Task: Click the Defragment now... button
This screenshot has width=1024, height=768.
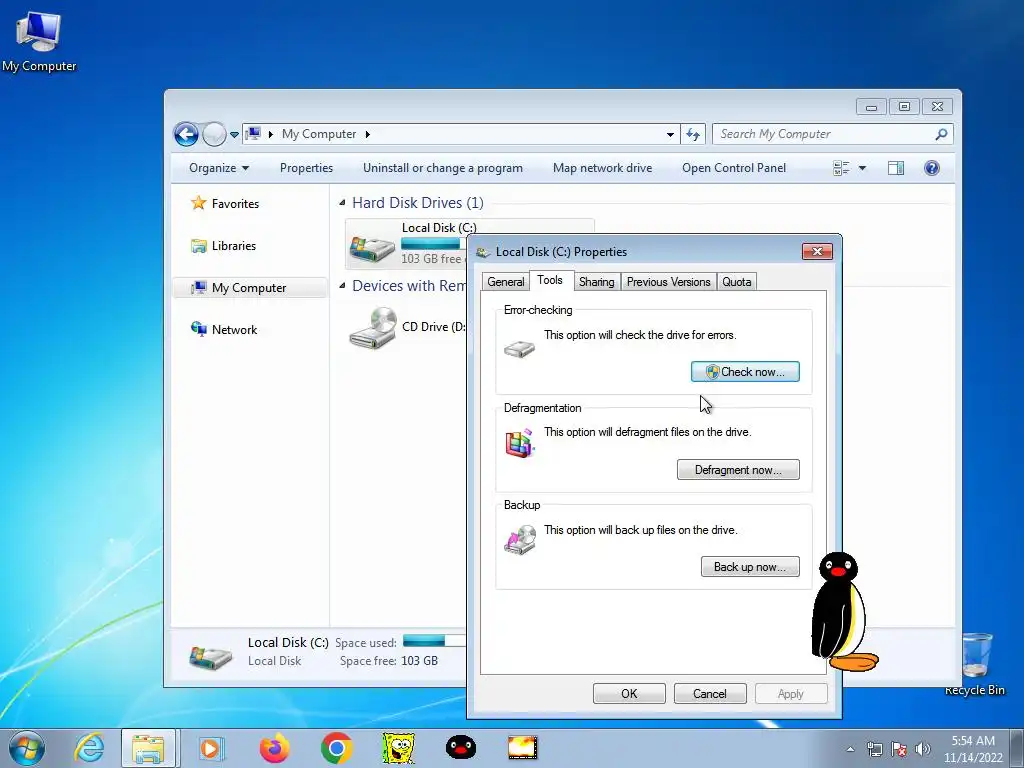Action: [738, 470]
